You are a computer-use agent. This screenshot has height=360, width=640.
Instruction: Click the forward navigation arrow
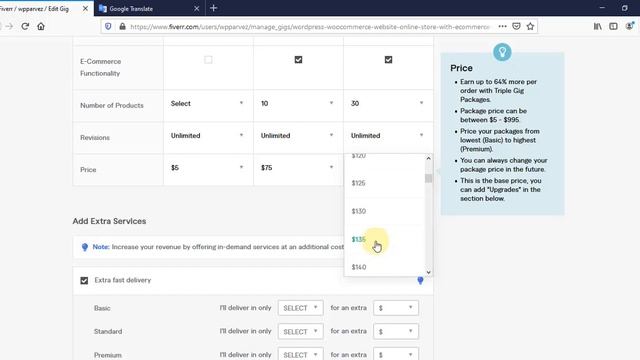(9, 27)
